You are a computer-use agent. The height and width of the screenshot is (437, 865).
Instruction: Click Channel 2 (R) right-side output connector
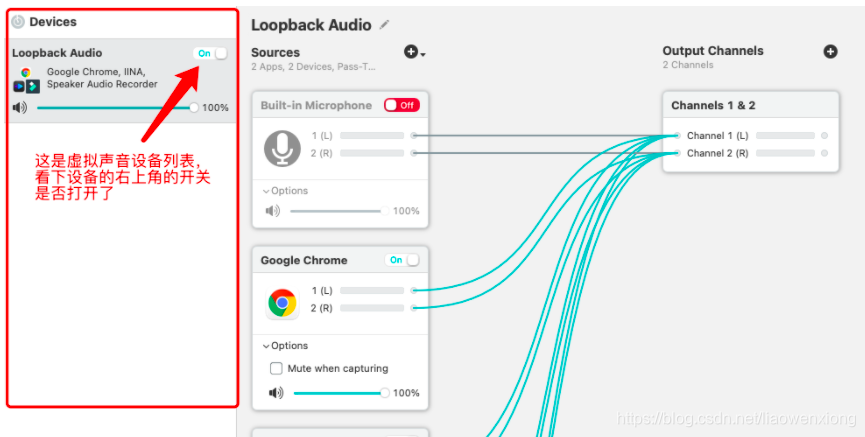[x=824, y=153]
